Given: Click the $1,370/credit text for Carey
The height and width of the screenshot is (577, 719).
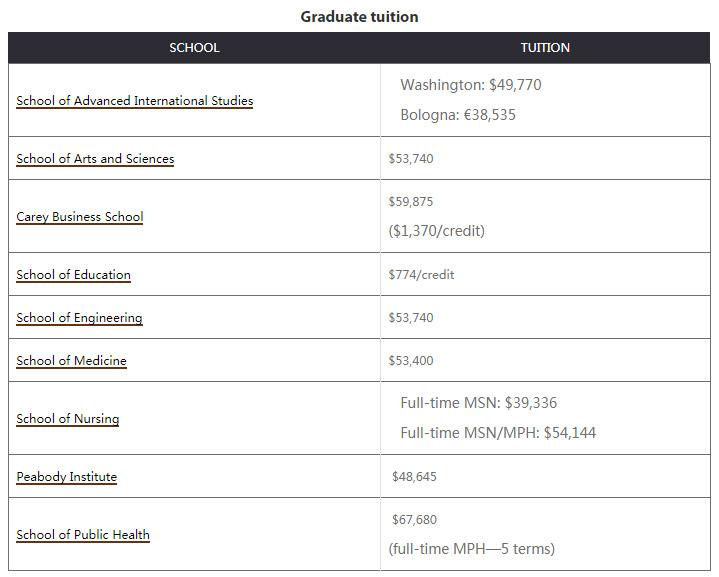Looking at the screenshot, I should click(436, 231).
